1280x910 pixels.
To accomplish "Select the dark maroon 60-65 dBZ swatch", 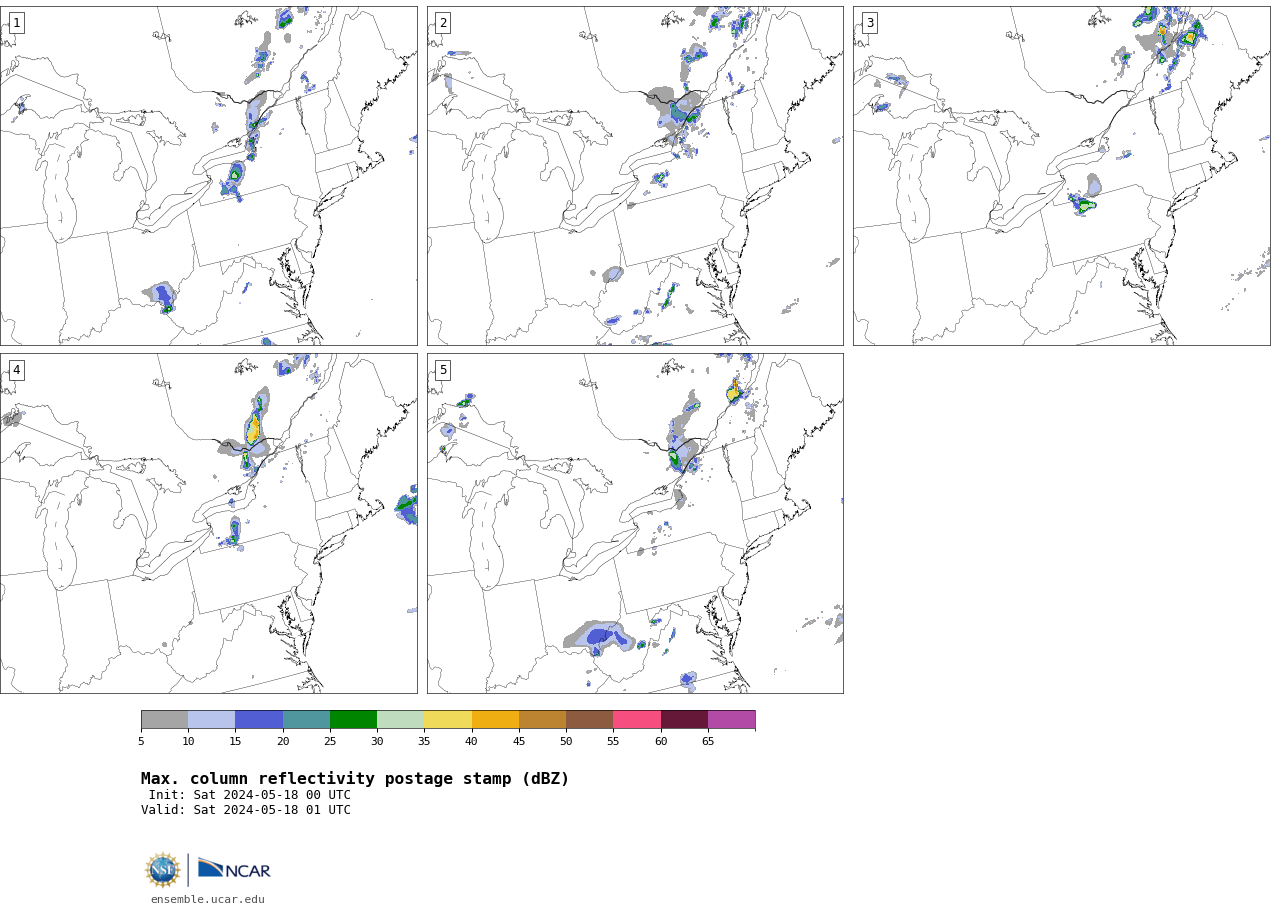I will tap(684, 720).
